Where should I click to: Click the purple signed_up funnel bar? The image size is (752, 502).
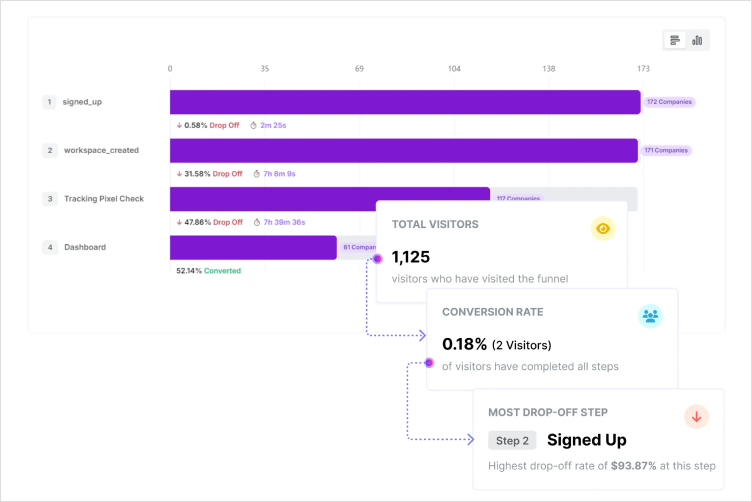404,102
